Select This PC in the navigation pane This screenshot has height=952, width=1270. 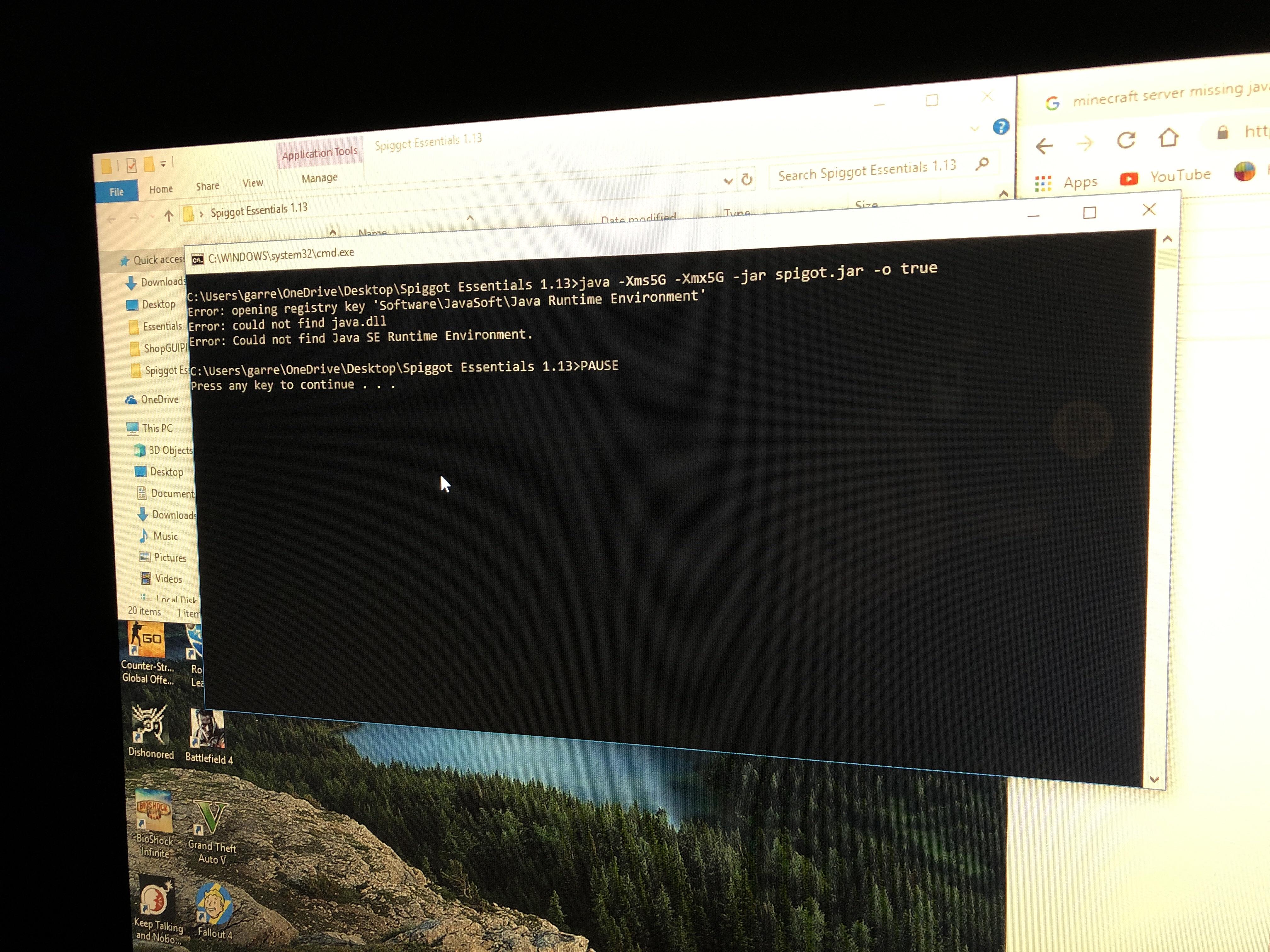click(149, 428)
